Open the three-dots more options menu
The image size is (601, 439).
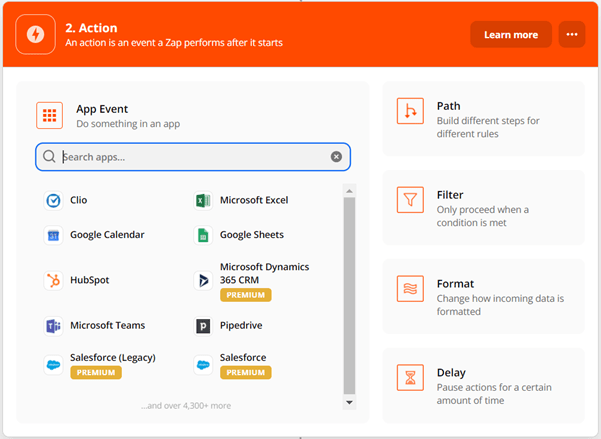pyautogui.click(x=572, y=35)
